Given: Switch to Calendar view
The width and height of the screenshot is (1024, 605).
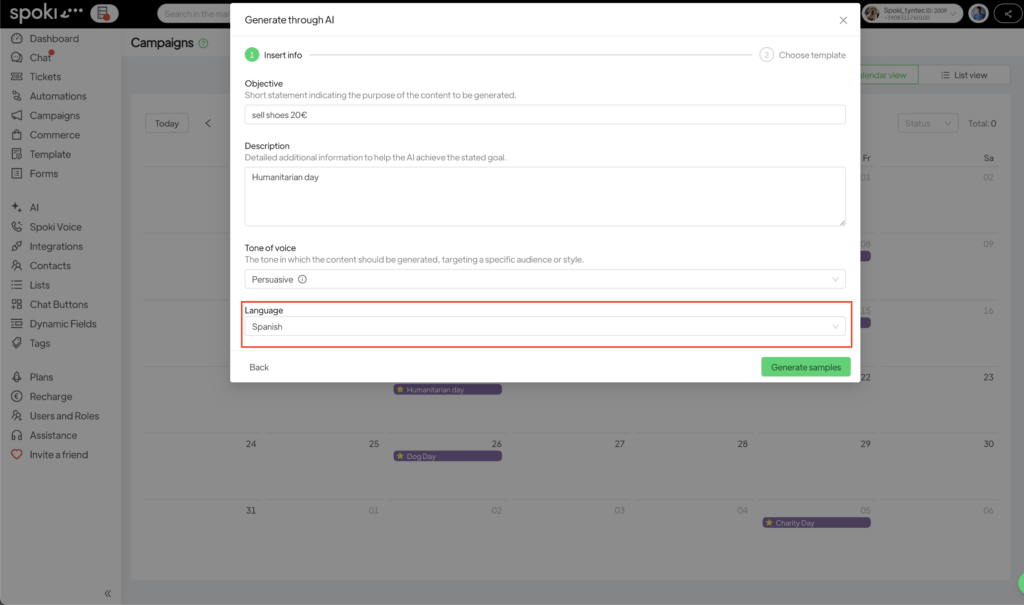Looking at the screenshot, I should (x=885, y=75).
